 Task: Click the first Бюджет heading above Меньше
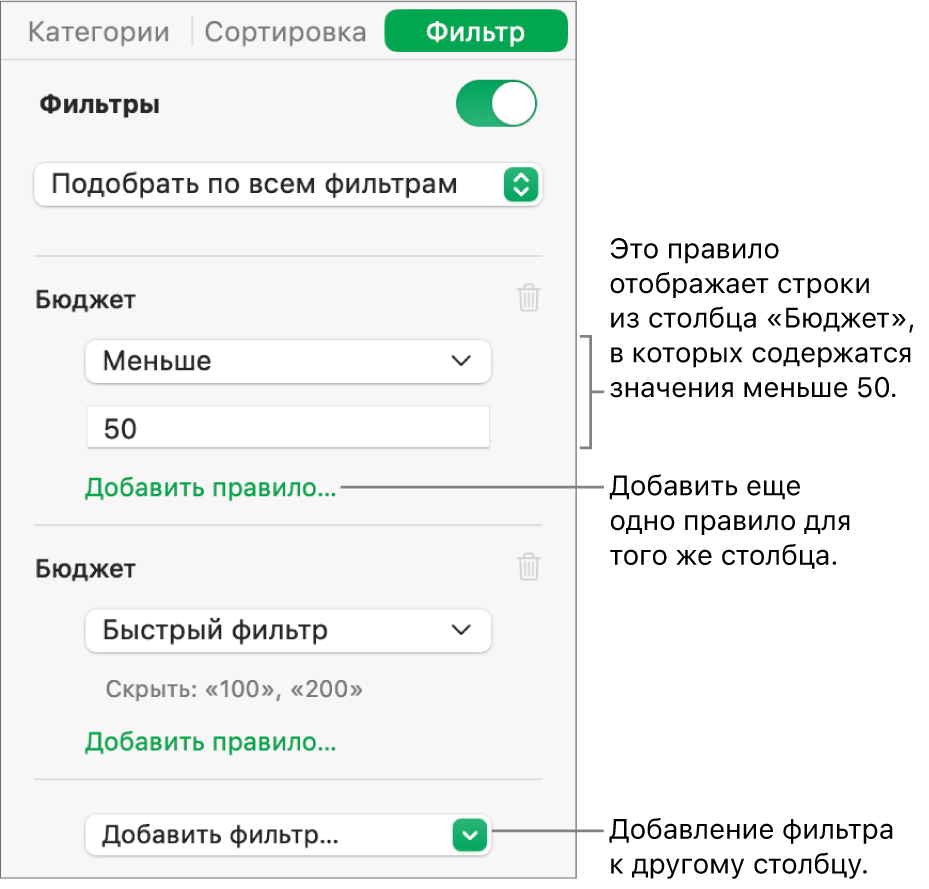pyautogui.click(x=85, y=300)
